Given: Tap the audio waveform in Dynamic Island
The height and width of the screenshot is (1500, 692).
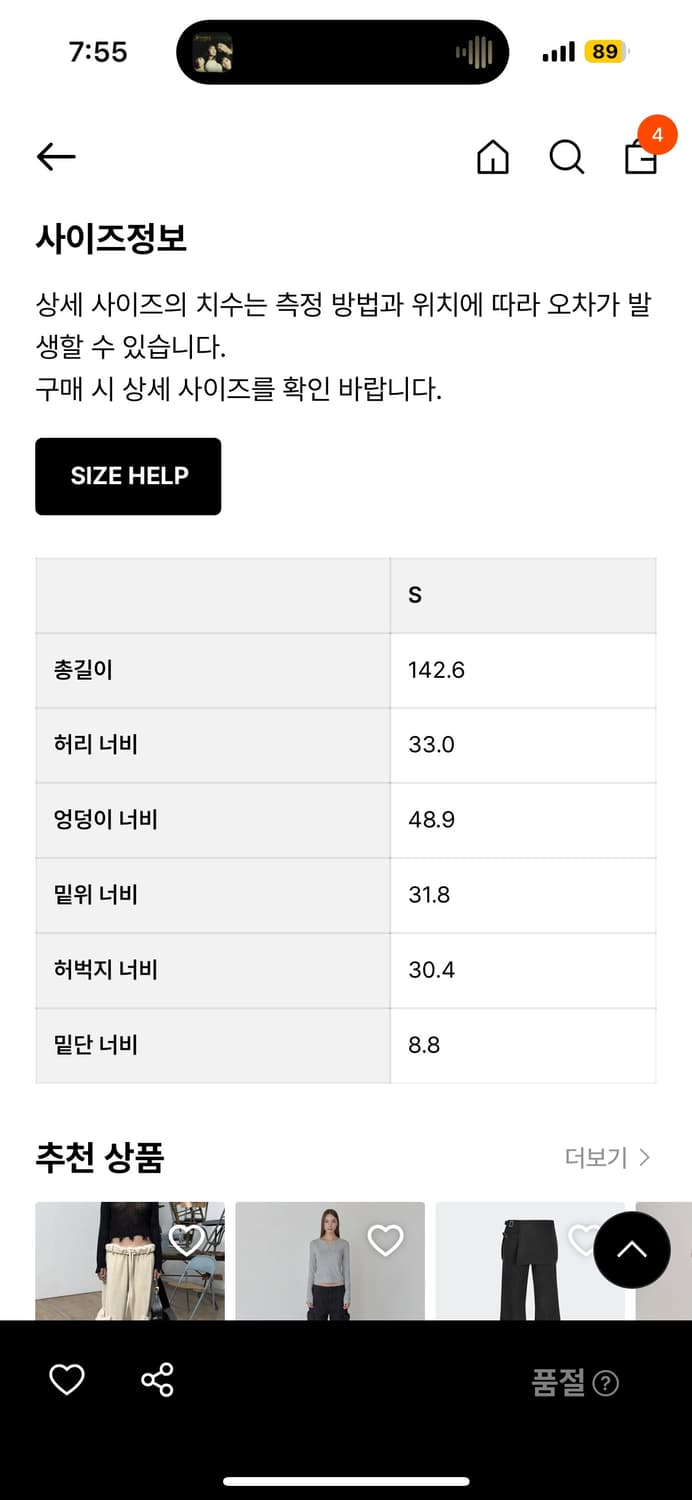Looking at the screenshot, I should pos(474,52).
